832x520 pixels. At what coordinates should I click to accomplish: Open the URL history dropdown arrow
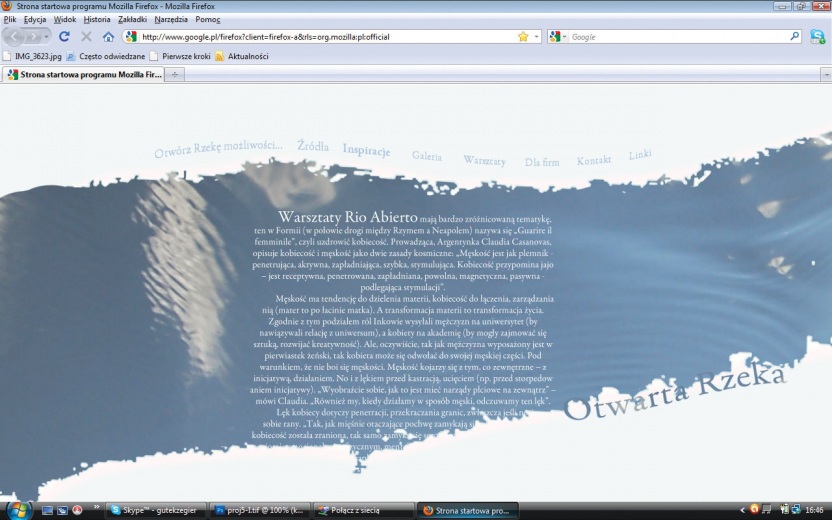[x=536, y=37]
